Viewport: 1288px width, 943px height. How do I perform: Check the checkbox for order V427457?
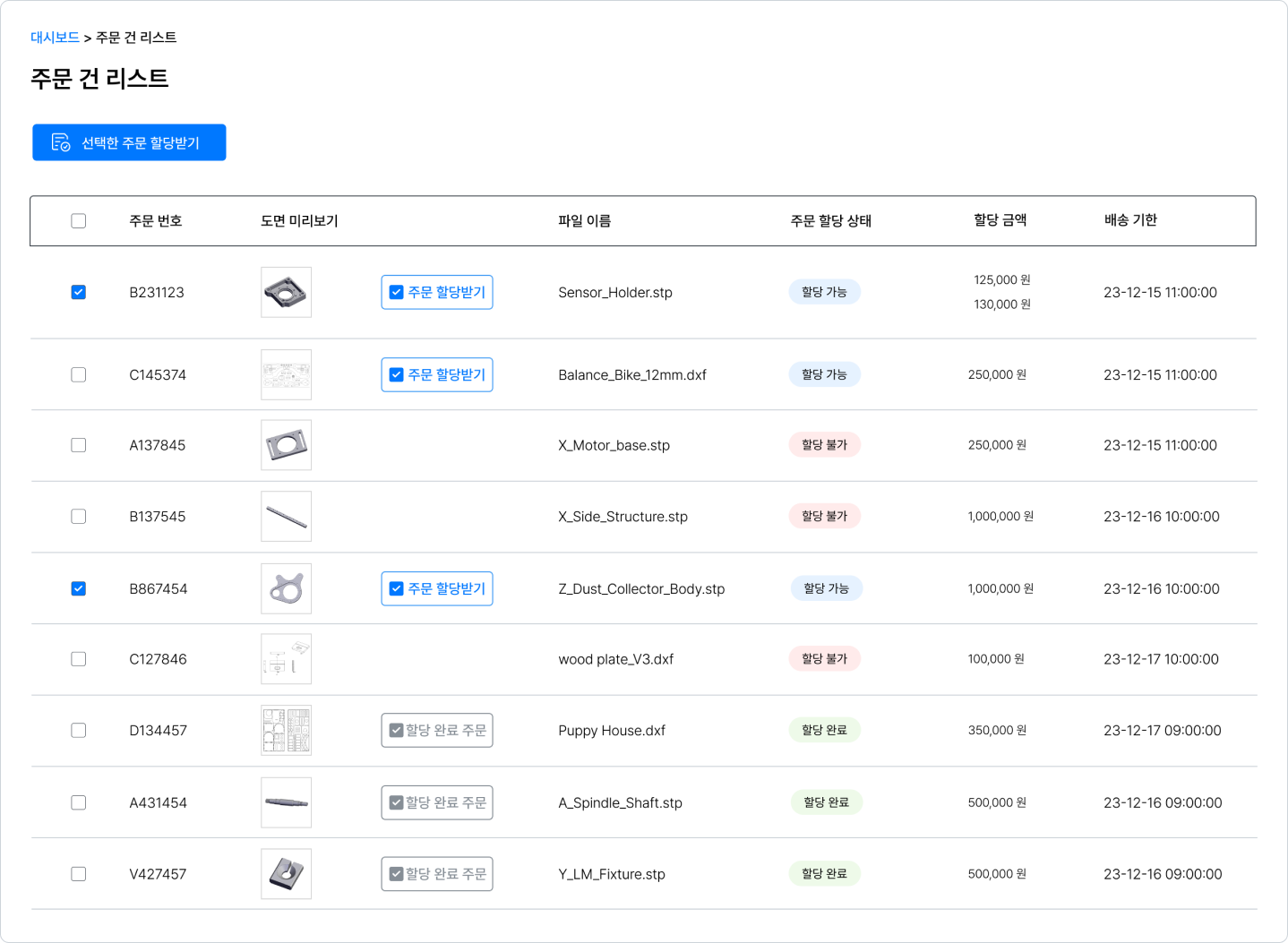(x=79, y=874)
